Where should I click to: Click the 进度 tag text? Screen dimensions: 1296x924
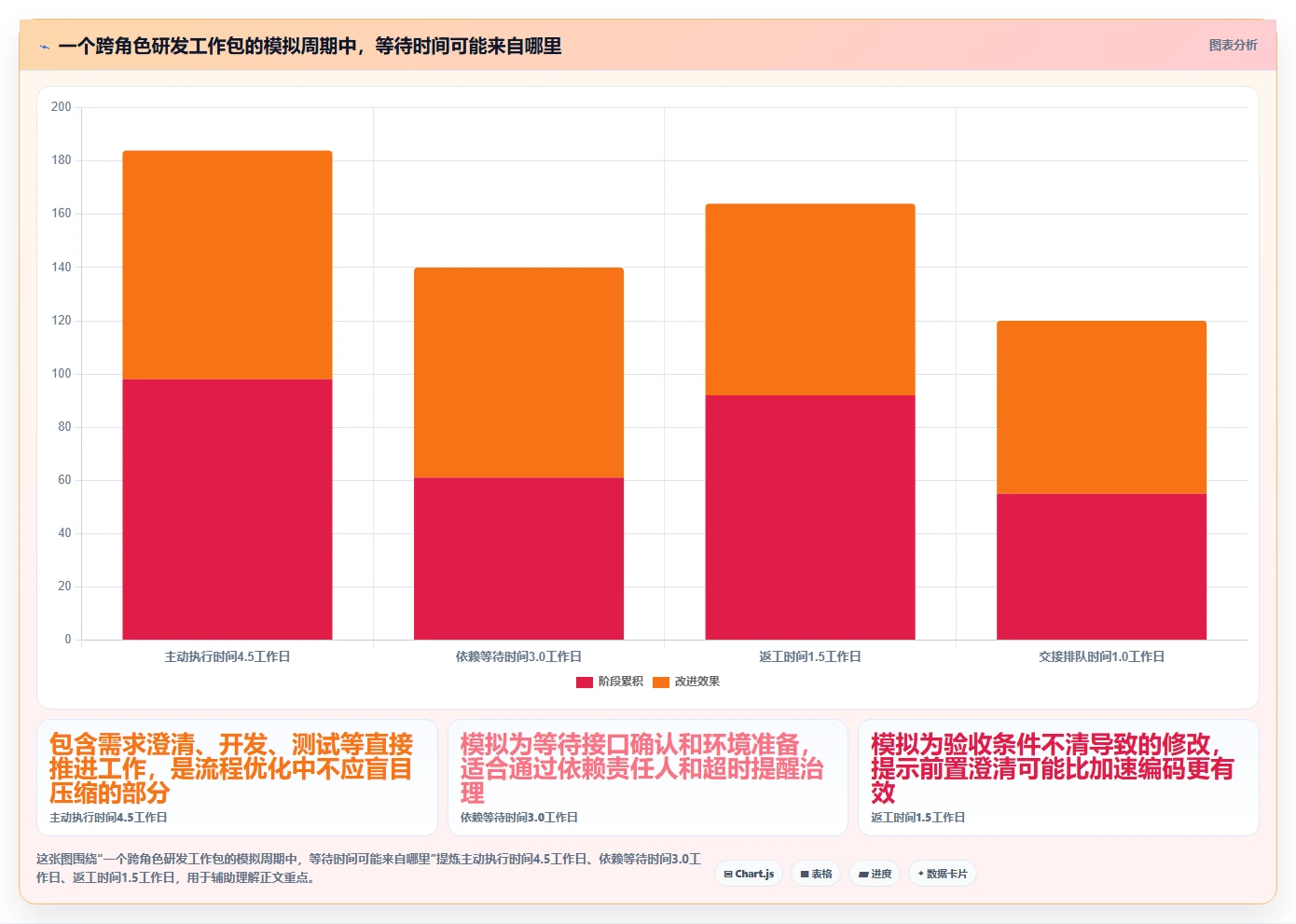coord(881,875)
